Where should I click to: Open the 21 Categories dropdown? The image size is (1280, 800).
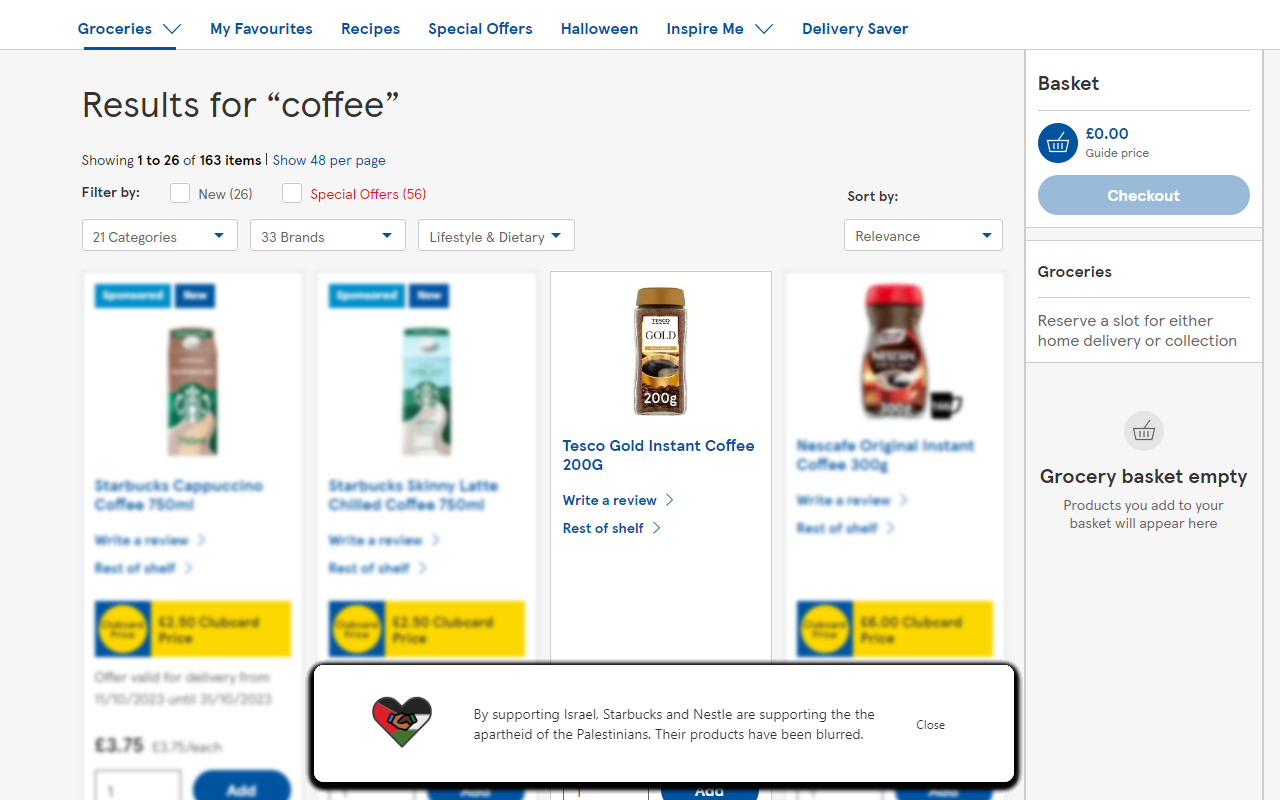pyautogui.click(x=160, y=236)
